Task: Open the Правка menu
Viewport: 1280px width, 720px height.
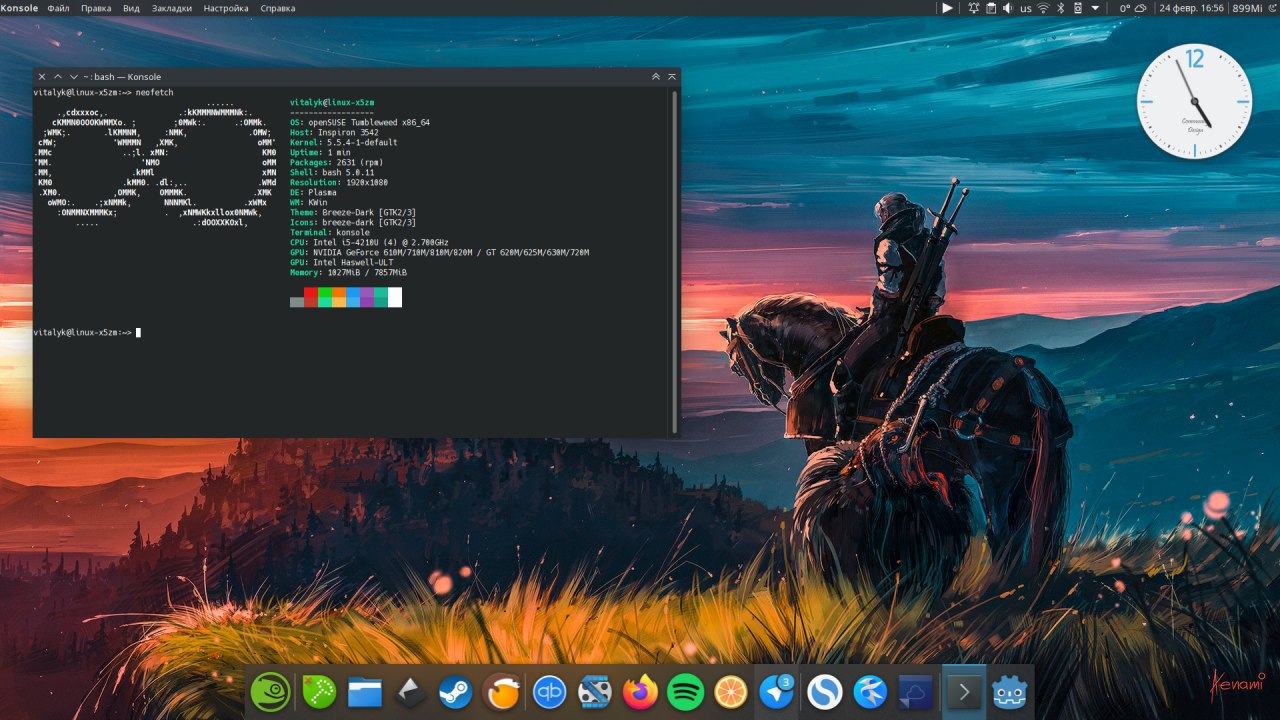Action: [96, 8]
